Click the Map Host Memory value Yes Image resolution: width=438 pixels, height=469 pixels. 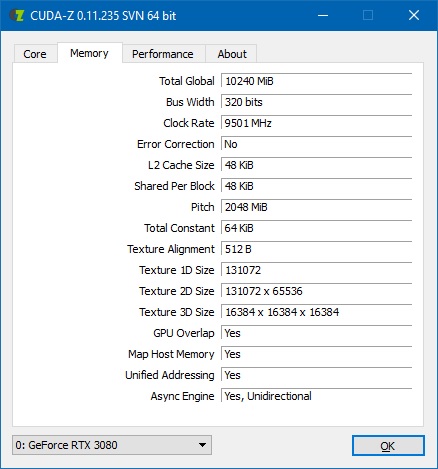click(317, 354)
